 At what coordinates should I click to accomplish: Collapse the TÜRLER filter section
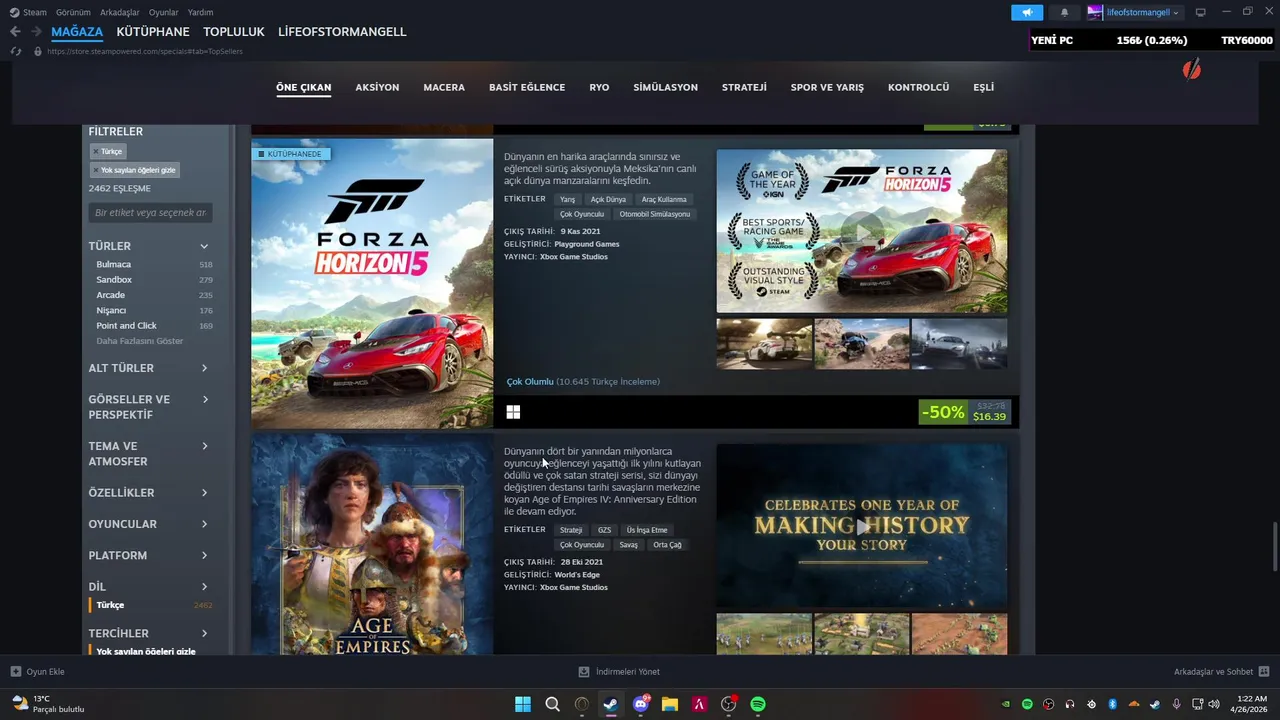pyautogui.click(x=204, y=246)
